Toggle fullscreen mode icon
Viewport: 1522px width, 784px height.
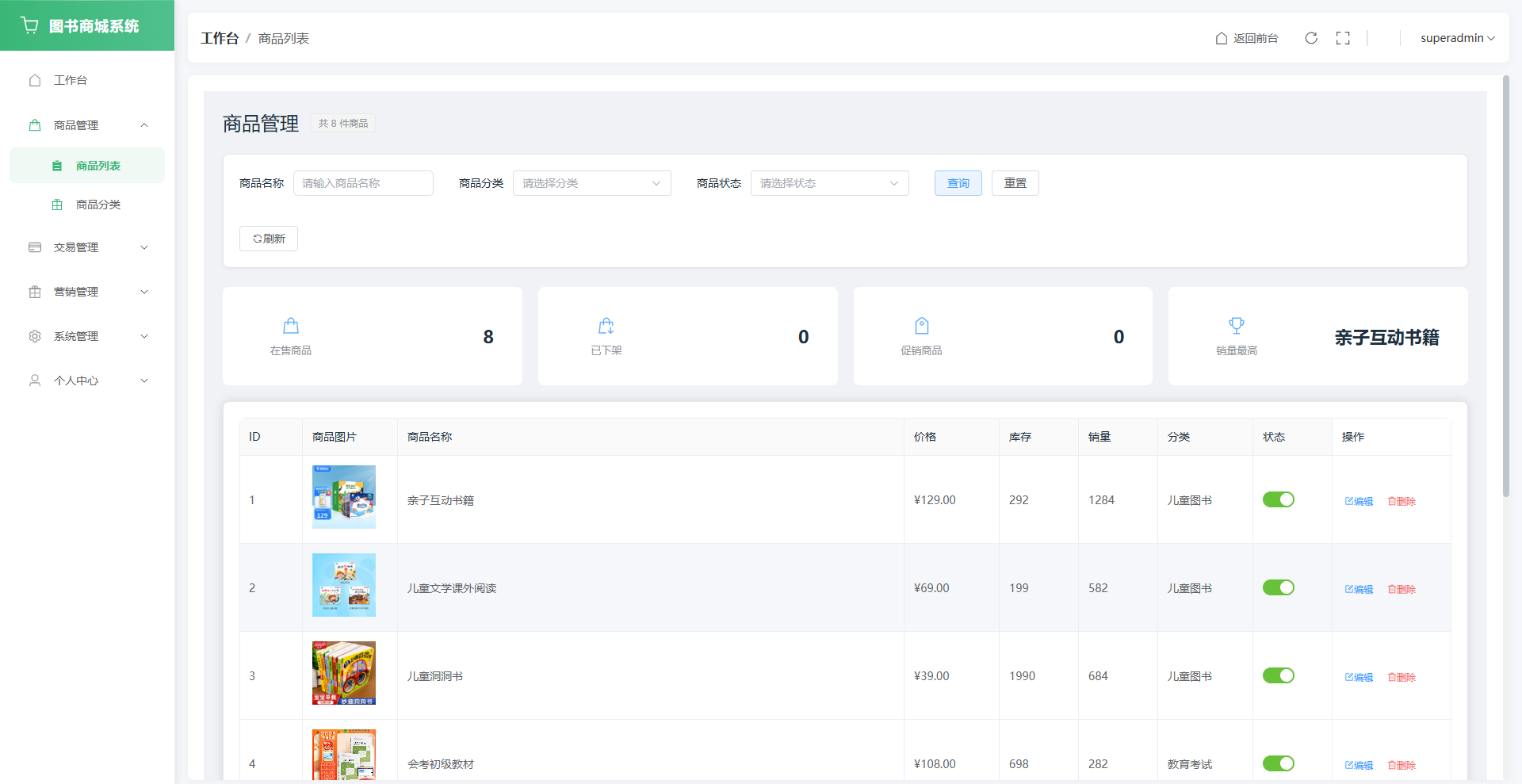coord(1343,38)
